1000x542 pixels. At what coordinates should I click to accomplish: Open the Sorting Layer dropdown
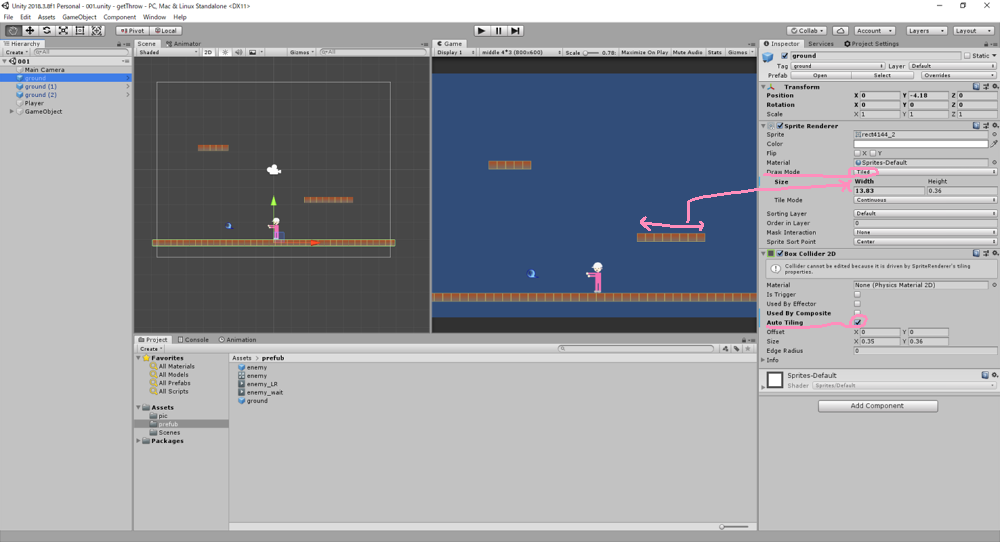pos(925,214)
